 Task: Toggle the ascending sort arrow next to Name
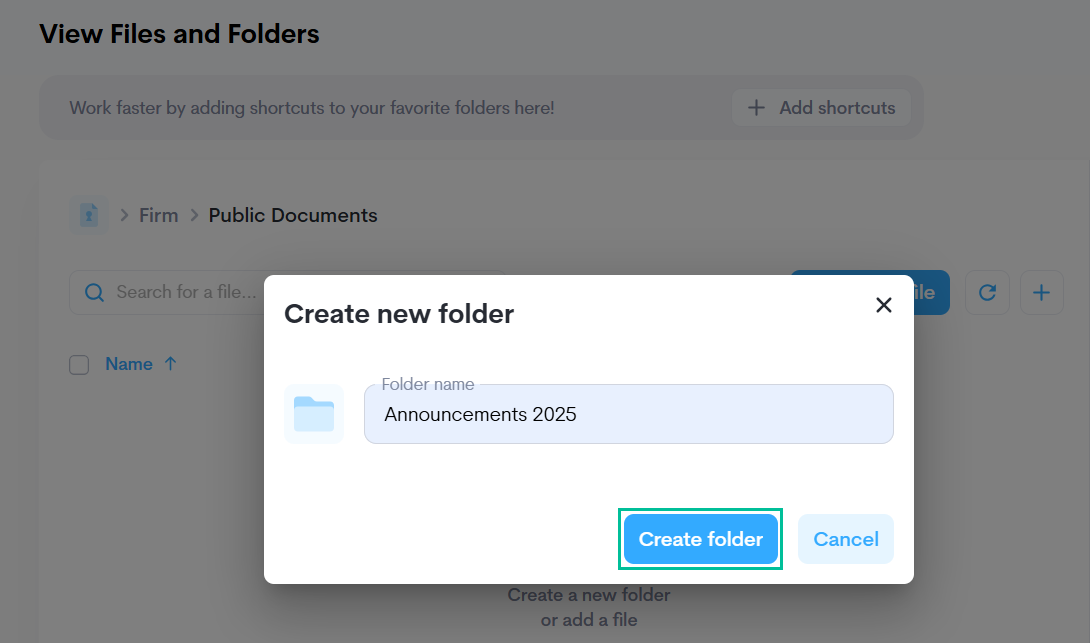(x=170, y=364)
